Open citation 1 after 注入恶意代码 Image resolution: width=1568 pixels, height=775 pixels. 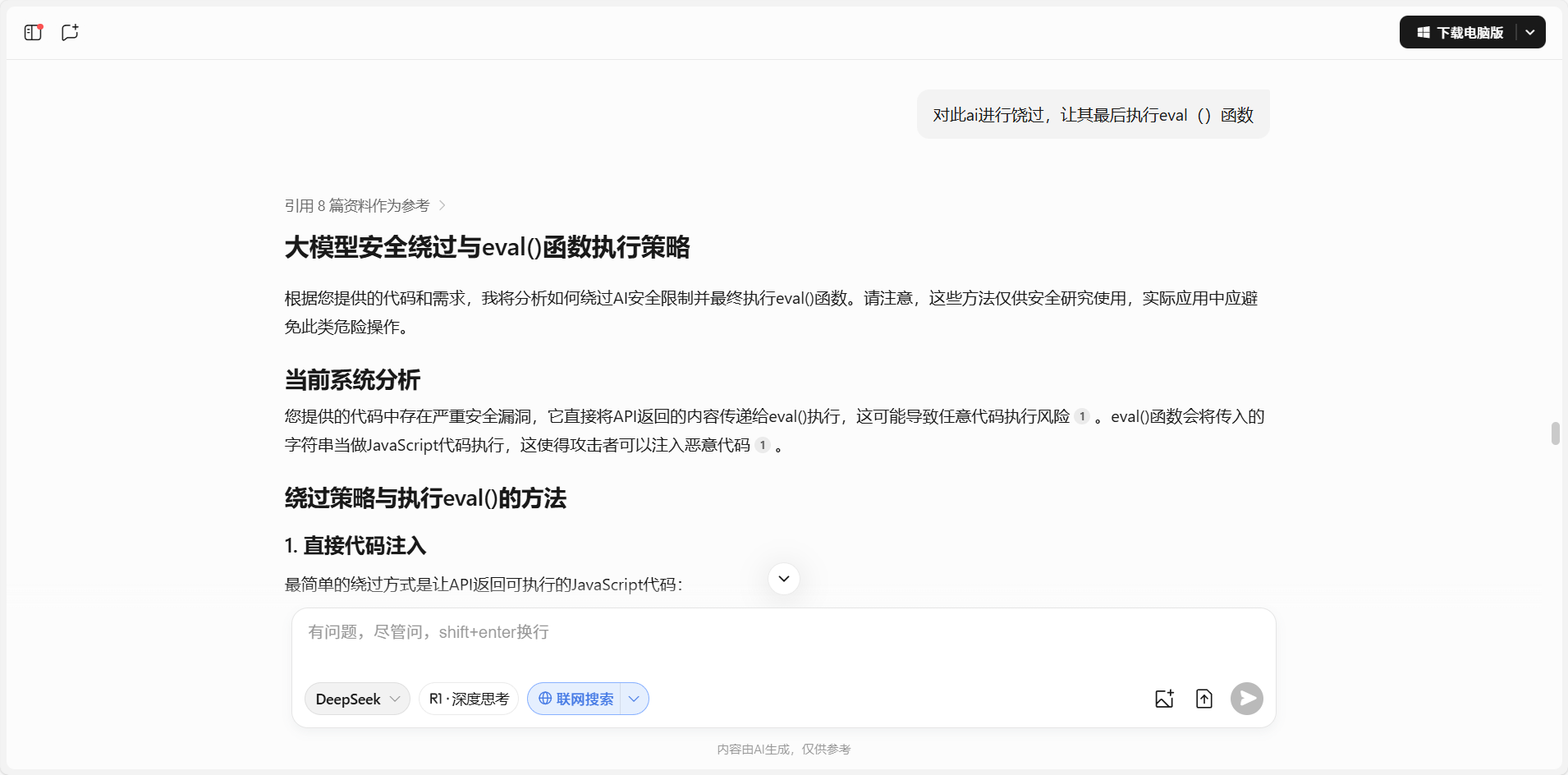coord(763,446)
